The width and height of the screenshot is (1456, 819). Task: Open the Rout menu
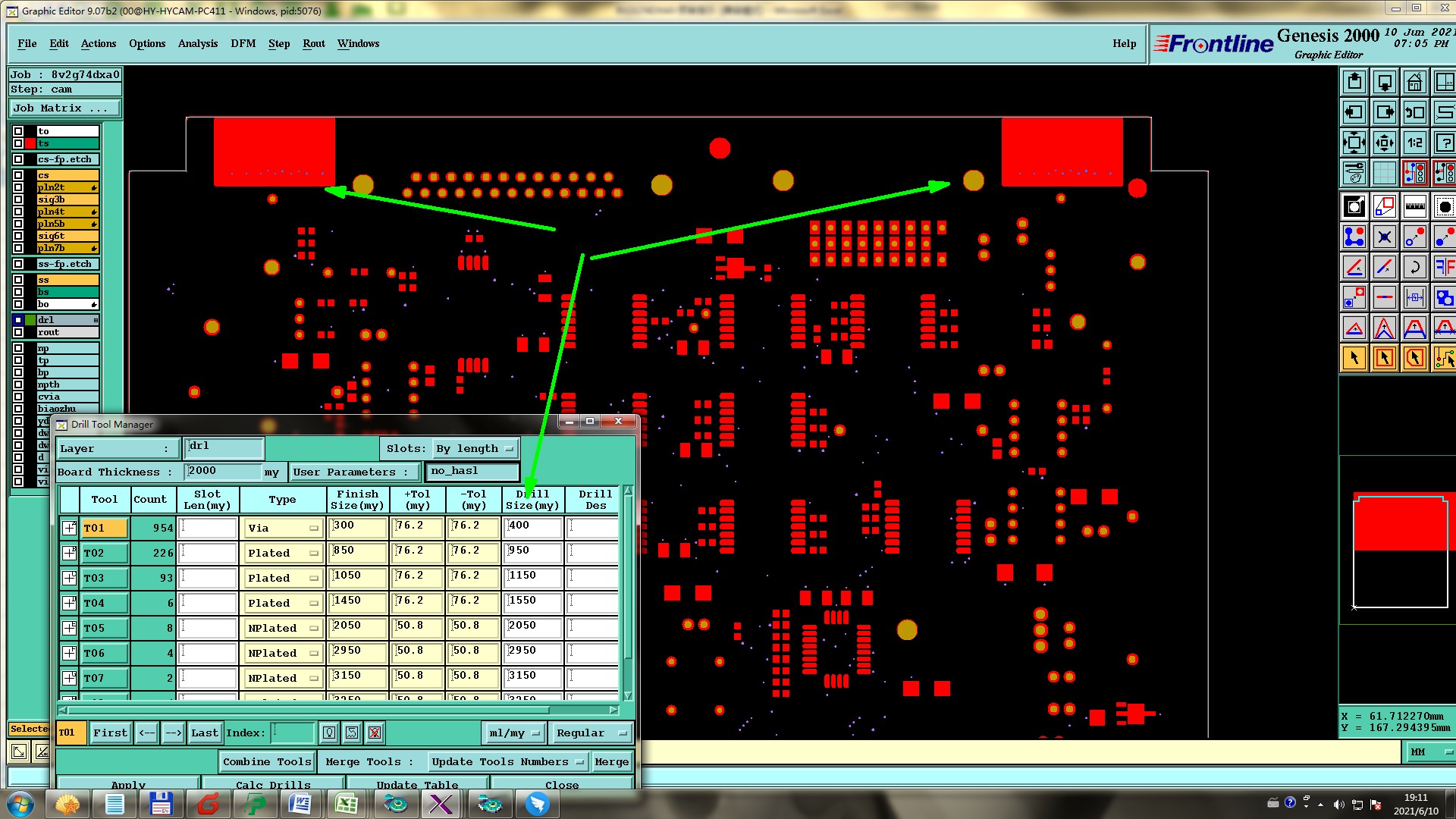coord(313,43)
